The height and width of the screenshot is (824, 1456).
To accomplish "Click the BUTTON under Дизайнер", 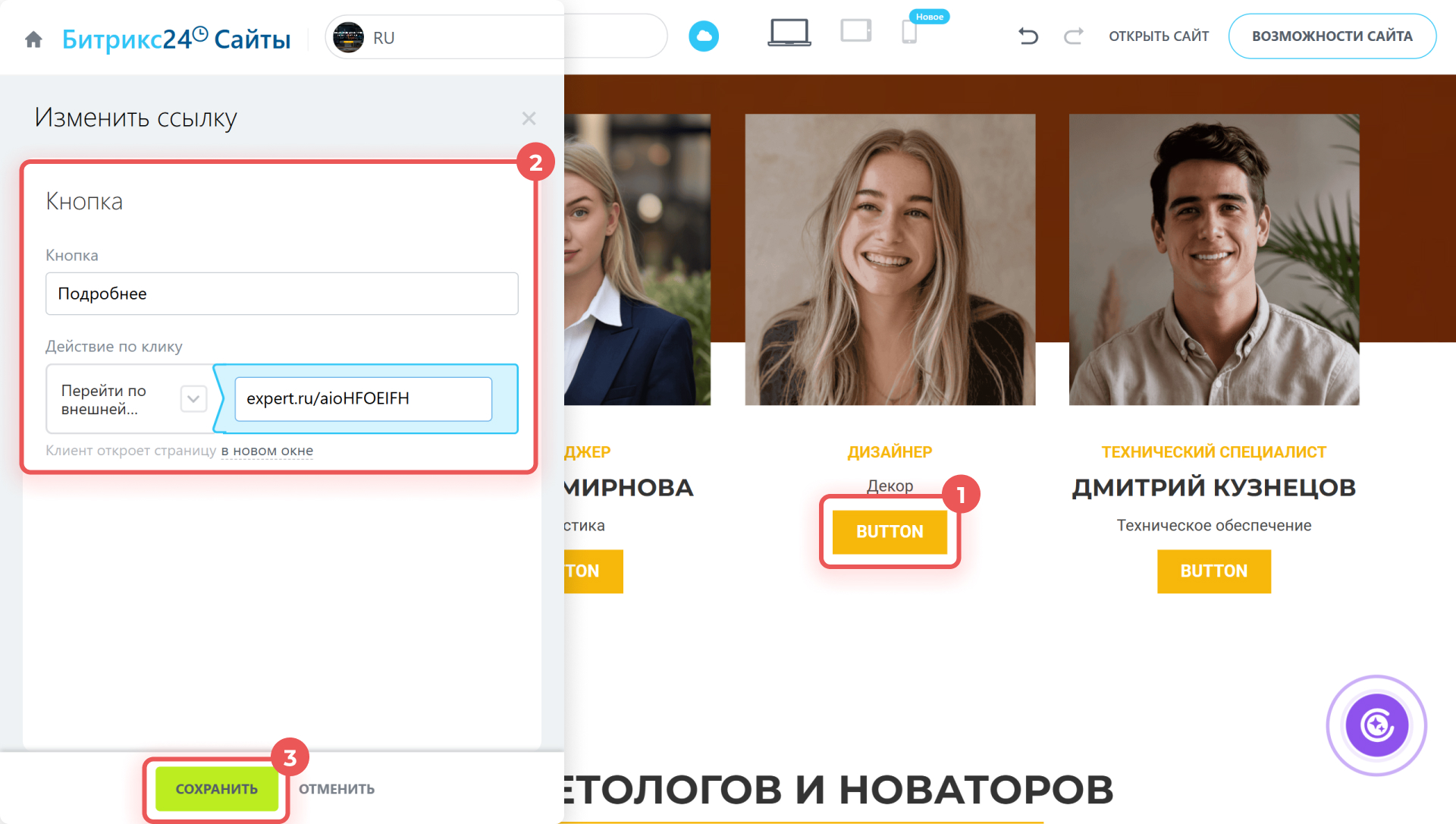I will 890,532.
